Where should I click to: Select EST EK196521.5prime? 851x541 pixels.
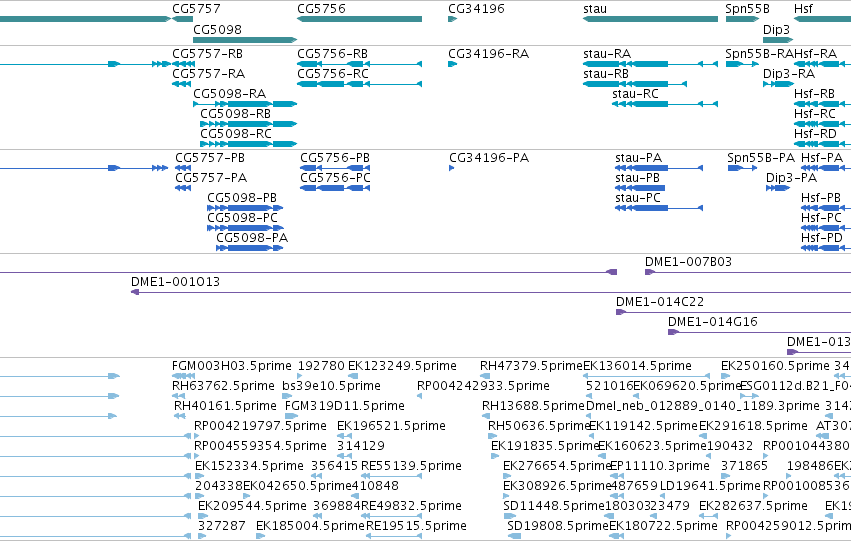click(x=391, y=426)
